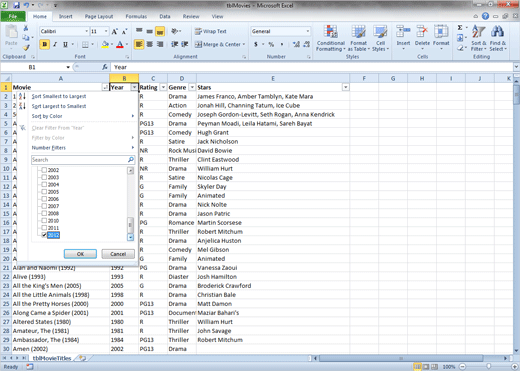Click the tblMovieTitles sheet tab
The width and height of the screenshot is (520, 371).
point(52,358)
